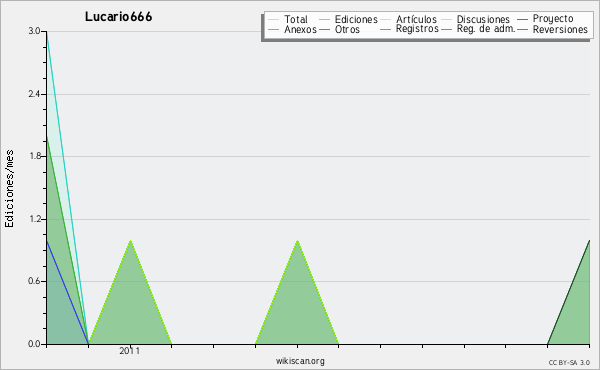
Task: Select the Anexos legend label
Action: 300,29
